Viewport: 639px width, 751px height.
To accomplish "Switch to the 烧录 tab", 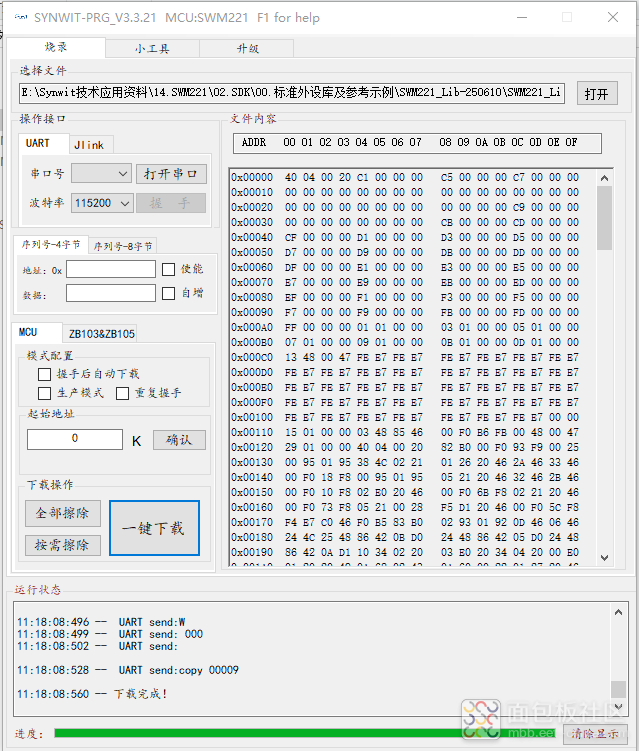I will pos(56,47).
